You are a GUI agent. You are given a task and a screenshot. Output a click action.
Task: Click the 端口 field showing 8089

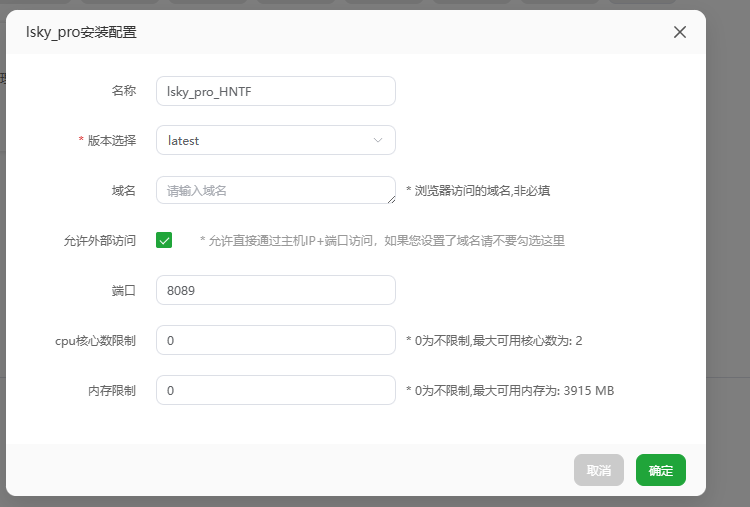276,290
